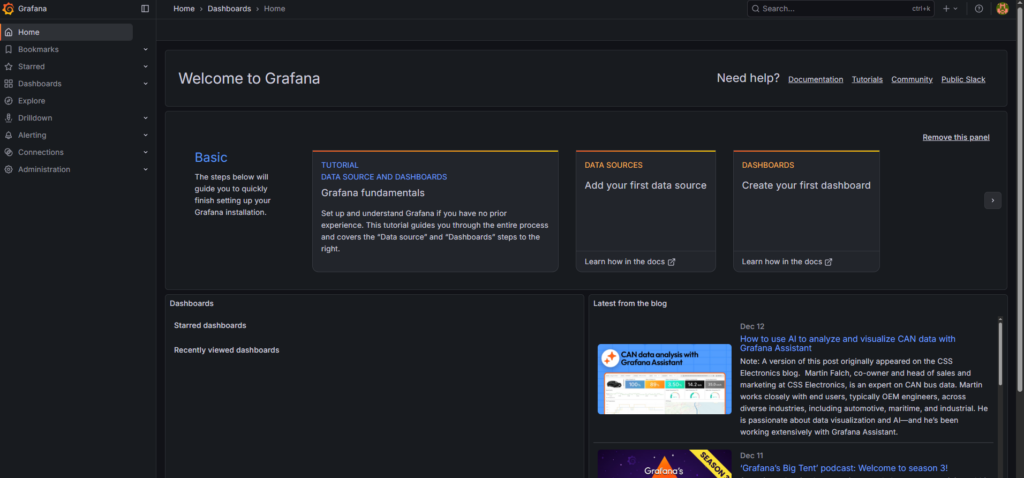
Task: Click the Remove this panel link
Action: tap(955, 137)
